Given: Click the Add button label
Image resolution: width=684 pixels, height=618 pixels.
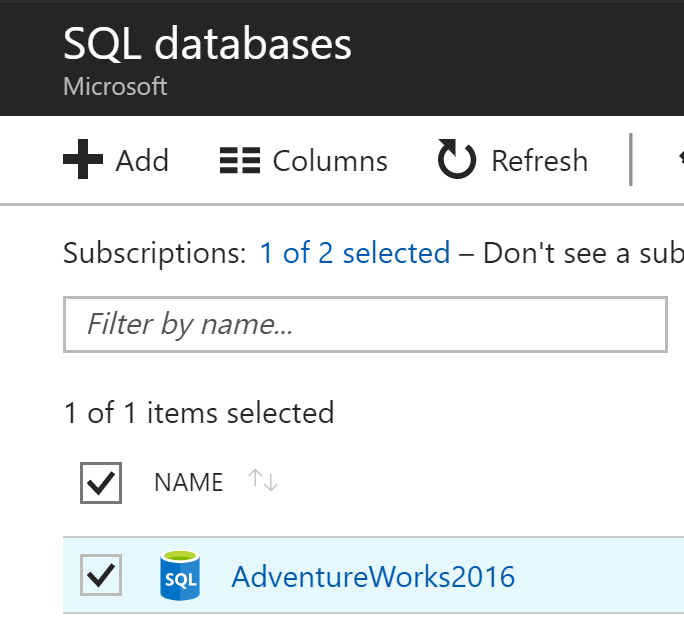Looking at the screenshot, I should pos(142,161).
